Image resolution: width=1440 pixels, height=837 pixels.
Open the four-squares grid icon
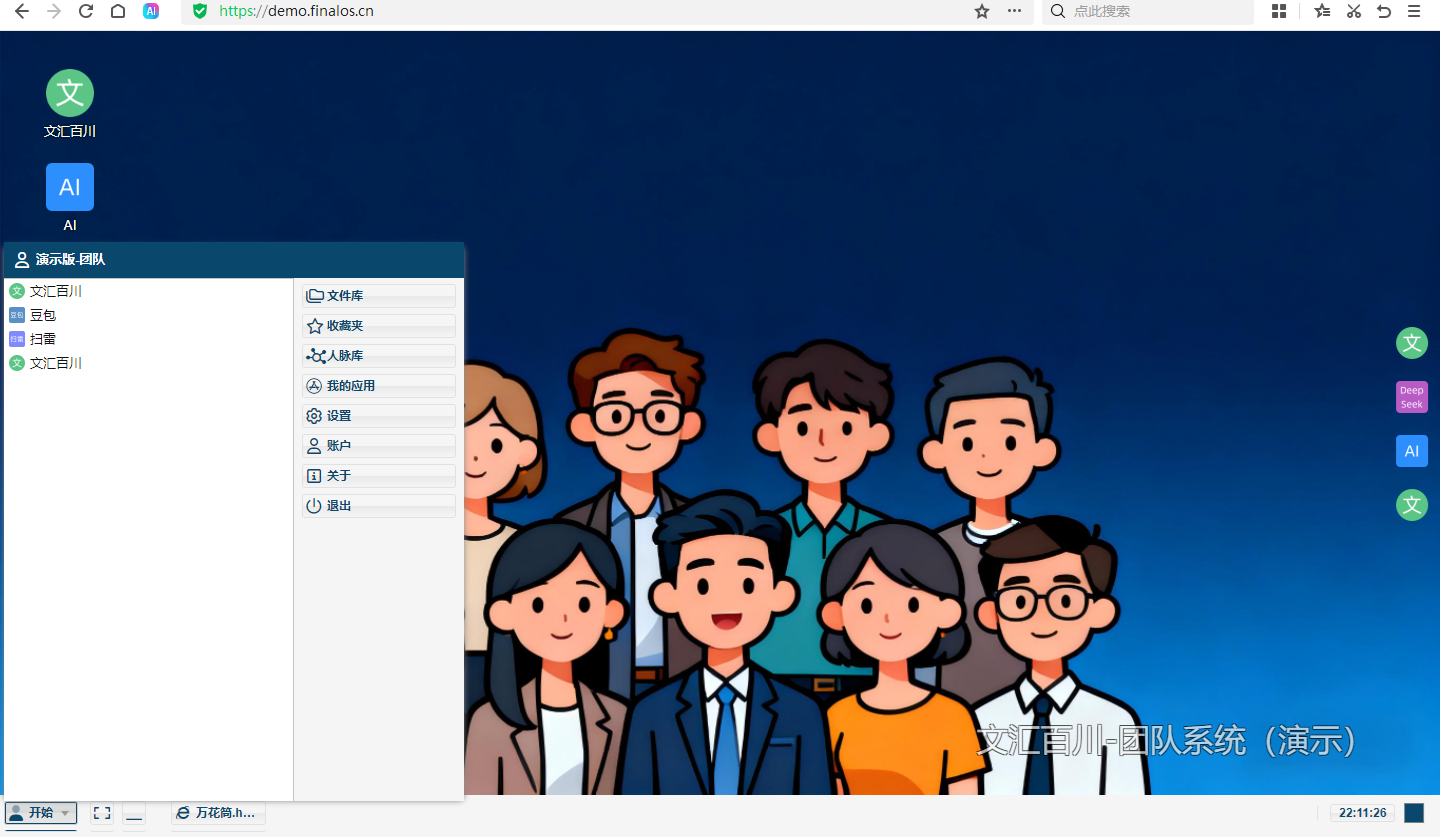(x=1279, y=11)
